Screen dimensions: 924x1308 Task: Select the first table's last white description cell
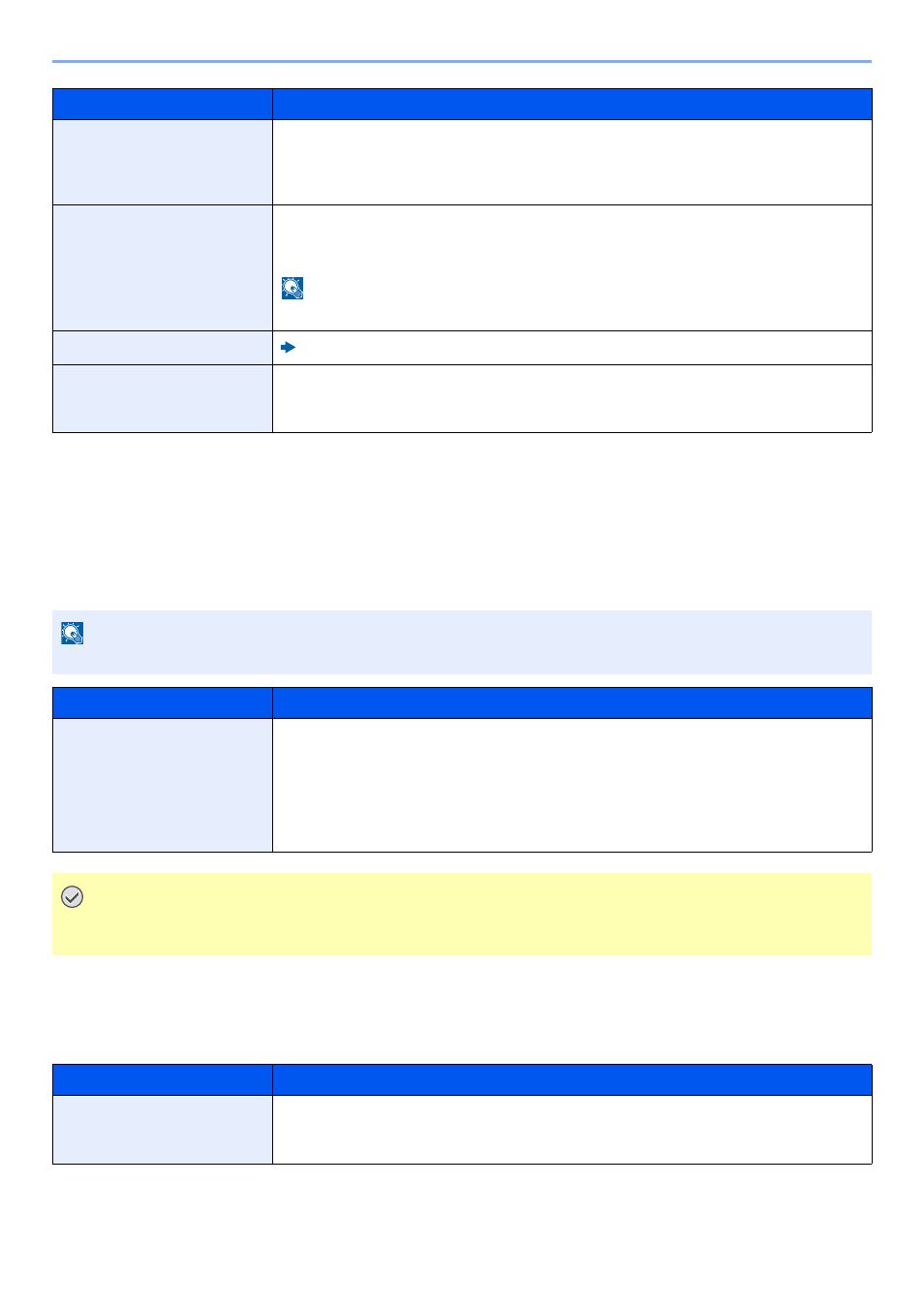pos(572,398)
